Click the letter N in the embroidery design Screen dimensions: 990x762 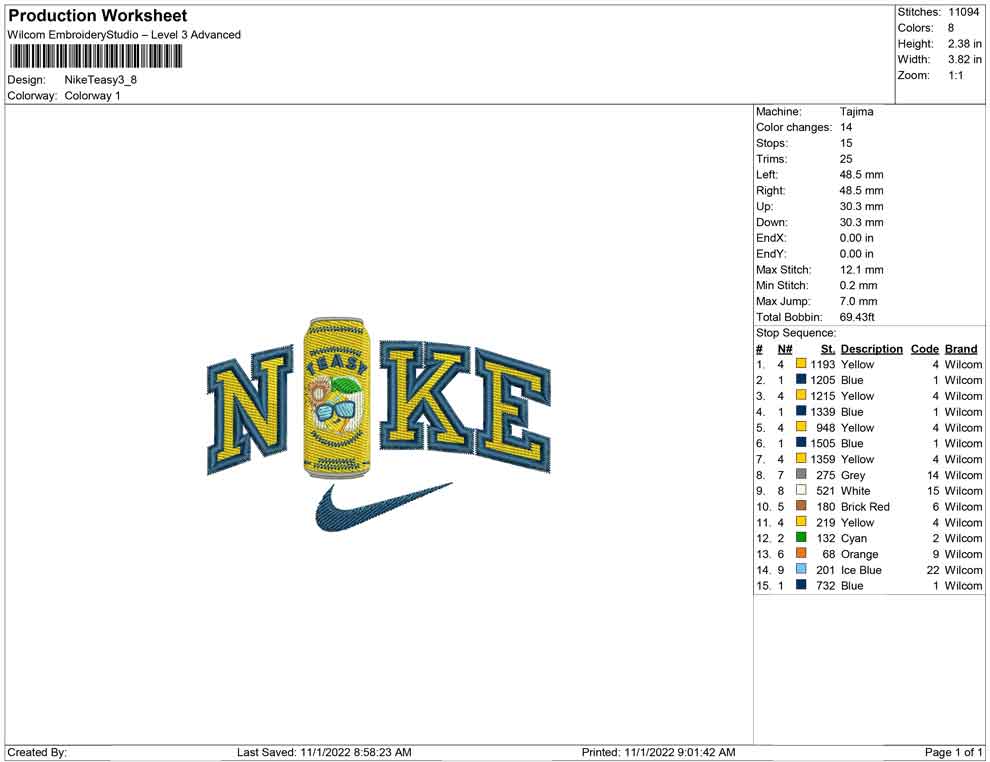[x=251, y=410]
